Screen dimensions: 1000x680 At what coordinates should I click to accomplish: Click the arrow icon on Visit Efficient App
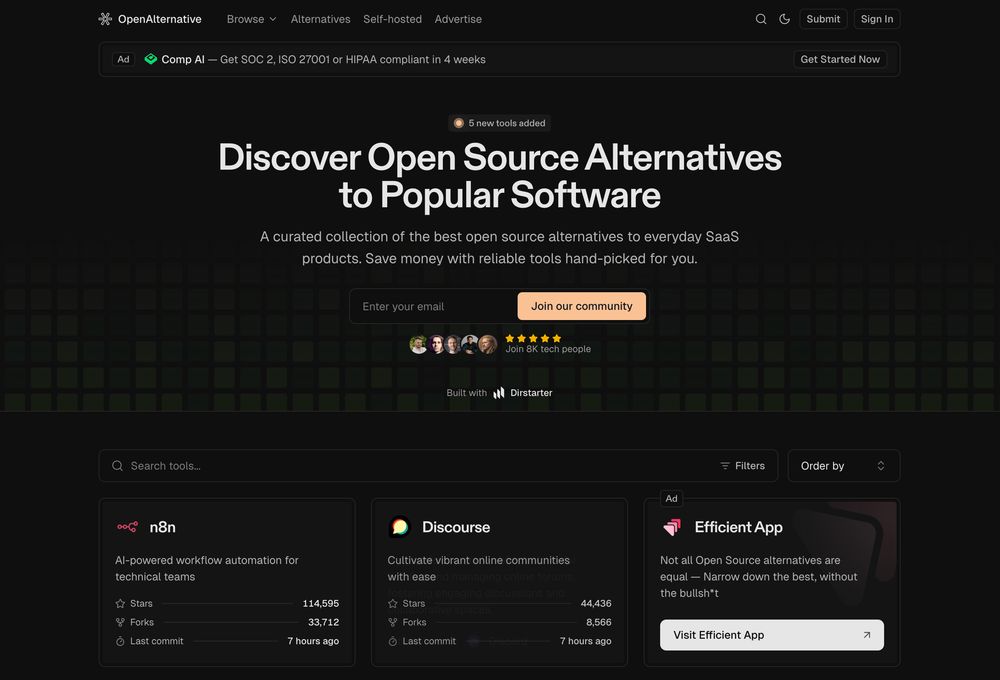tap(867, 635)
